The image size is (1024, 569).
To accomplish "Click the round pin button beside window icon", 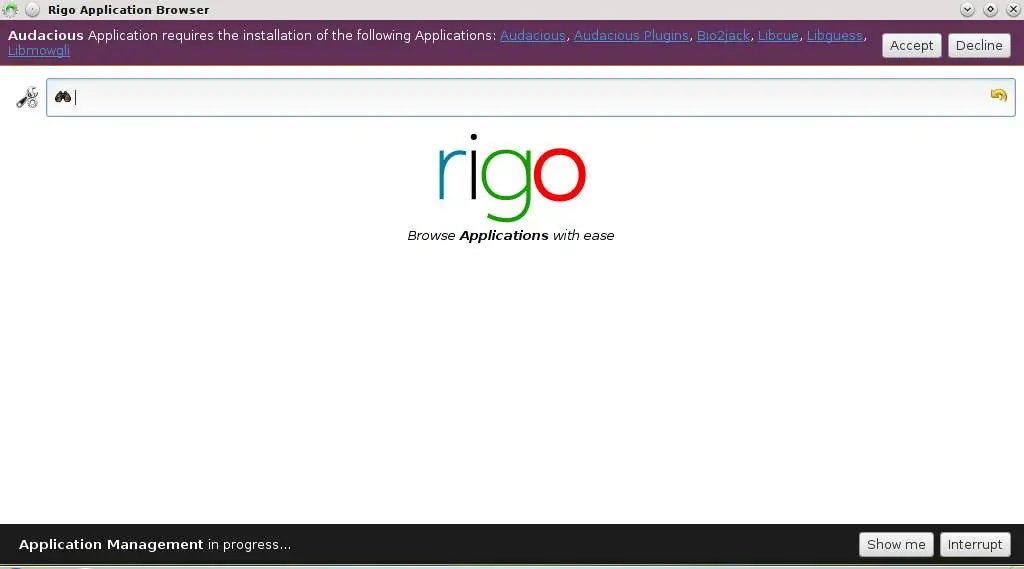I will click(x=32, y=10).
